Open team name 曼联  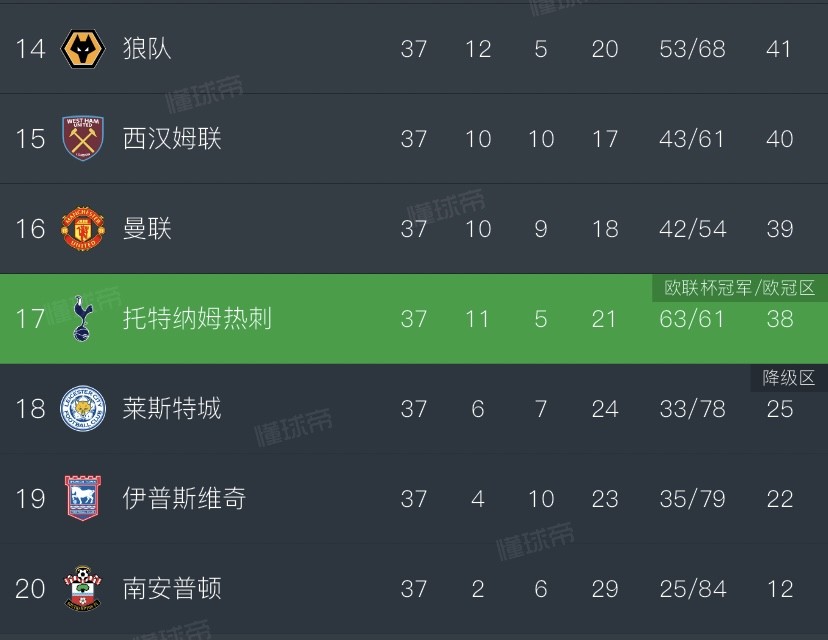tap(147, 228)
